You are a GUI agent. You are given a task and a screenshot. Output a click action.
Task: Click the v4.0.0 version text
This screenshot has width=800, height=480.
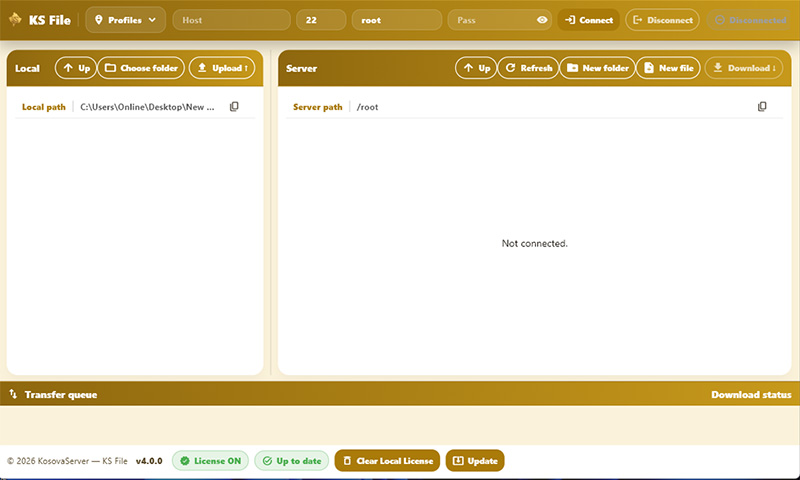tap(149, 461)
